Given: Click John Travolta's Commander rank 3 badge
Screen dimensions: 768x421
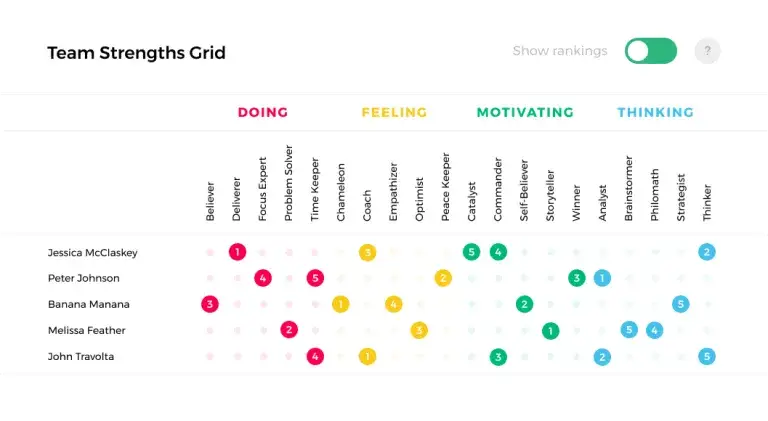Looking at the screenshot, I should pyautogui.click(x=498, y=356).
